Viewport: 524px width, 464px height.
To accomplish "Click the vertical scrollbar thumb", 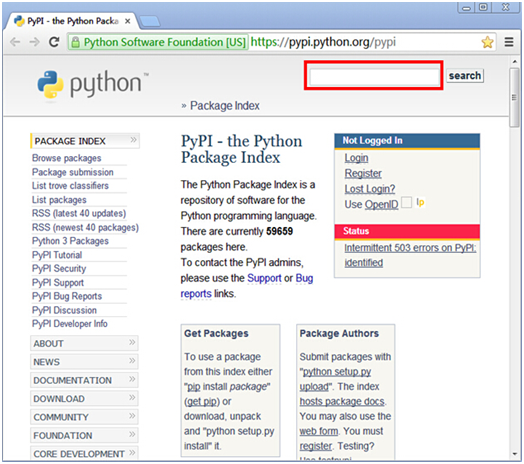I will point(514,97).
